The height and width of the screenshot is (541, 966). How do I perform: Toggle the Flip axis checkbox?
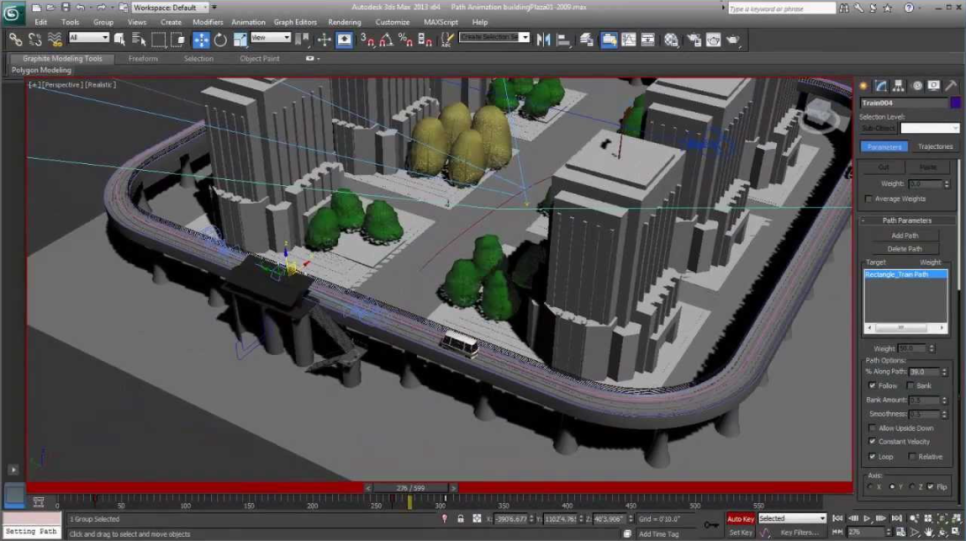point(930,487)
